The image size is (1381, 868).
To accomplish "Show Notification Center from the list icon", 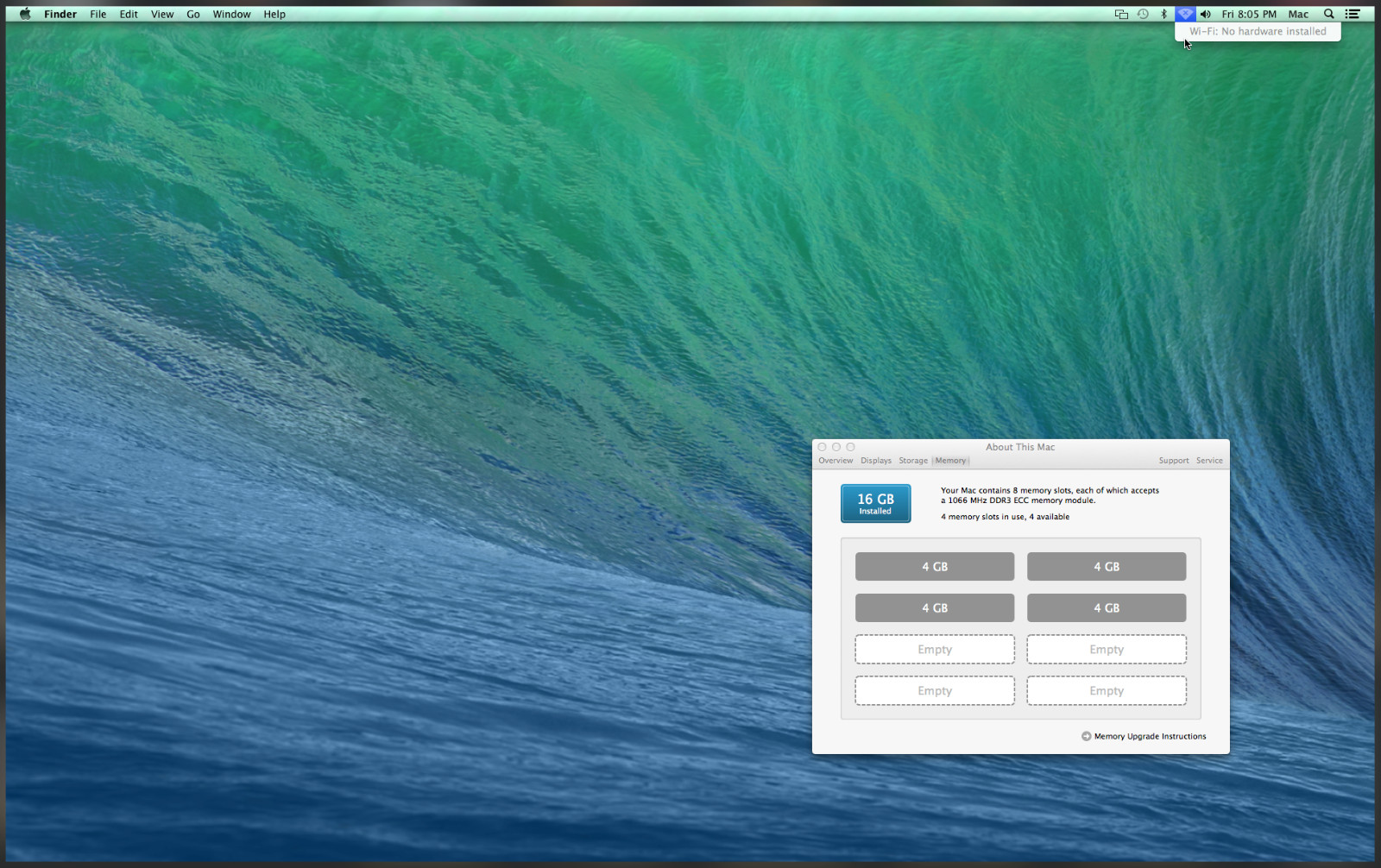I will coord(1353,14).
